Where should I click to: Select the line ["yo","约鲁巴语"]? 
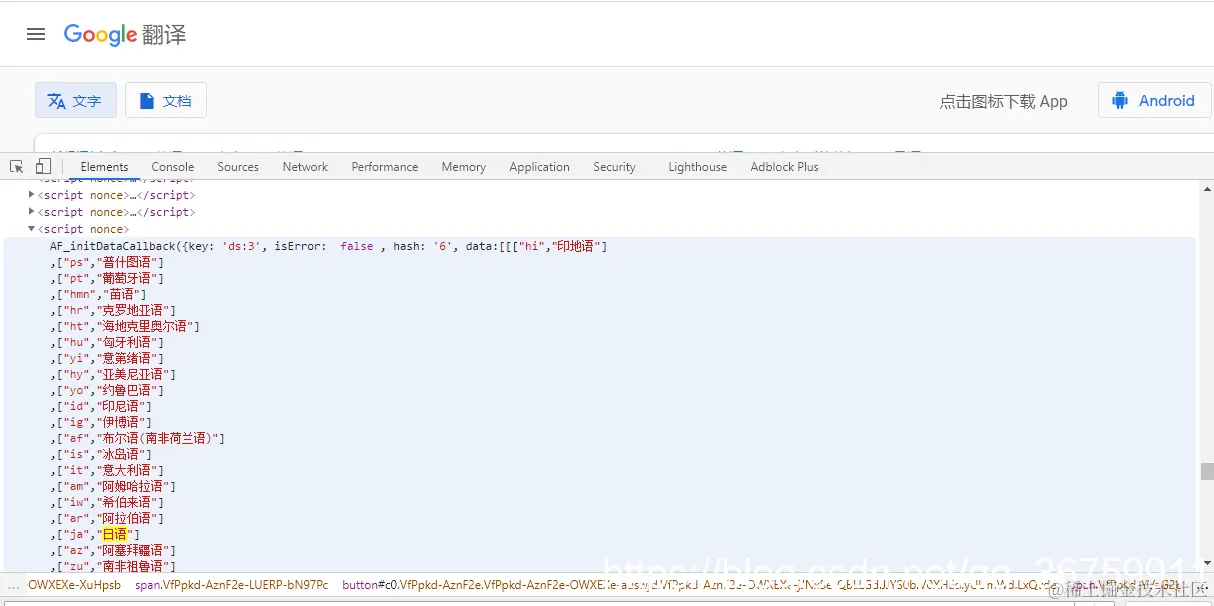click(x=107, y=390)
